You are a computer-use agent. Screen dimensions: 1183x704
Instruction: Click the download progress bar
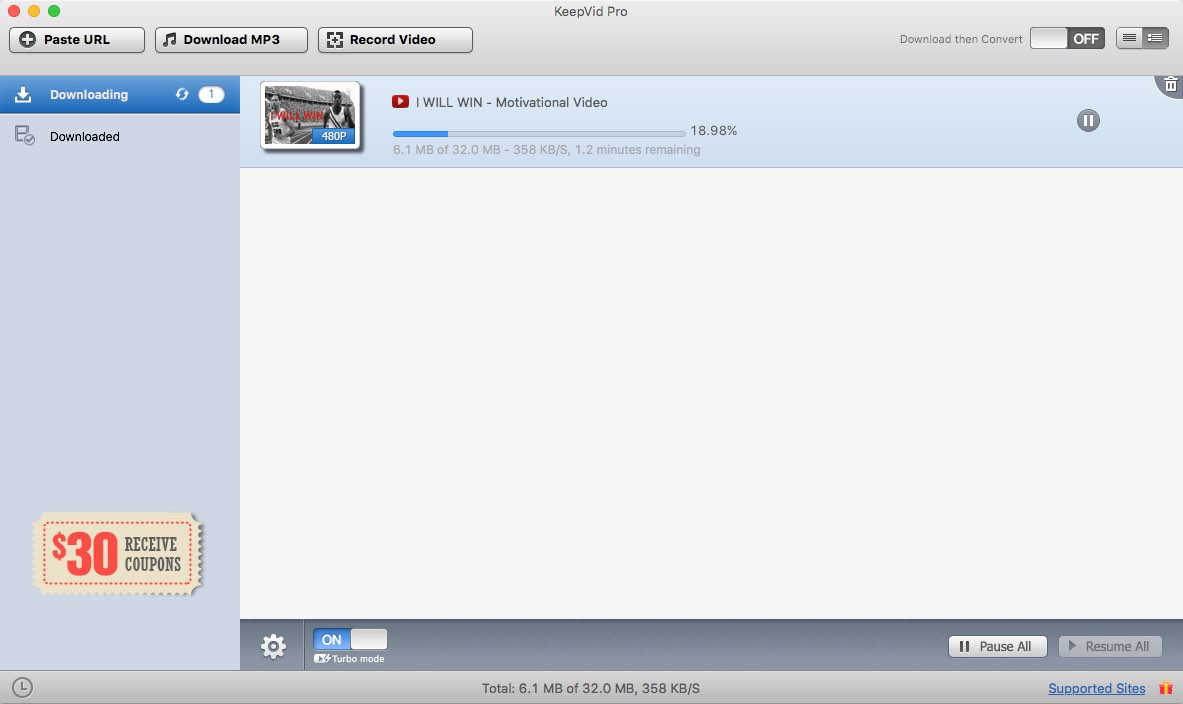[539, 134]
